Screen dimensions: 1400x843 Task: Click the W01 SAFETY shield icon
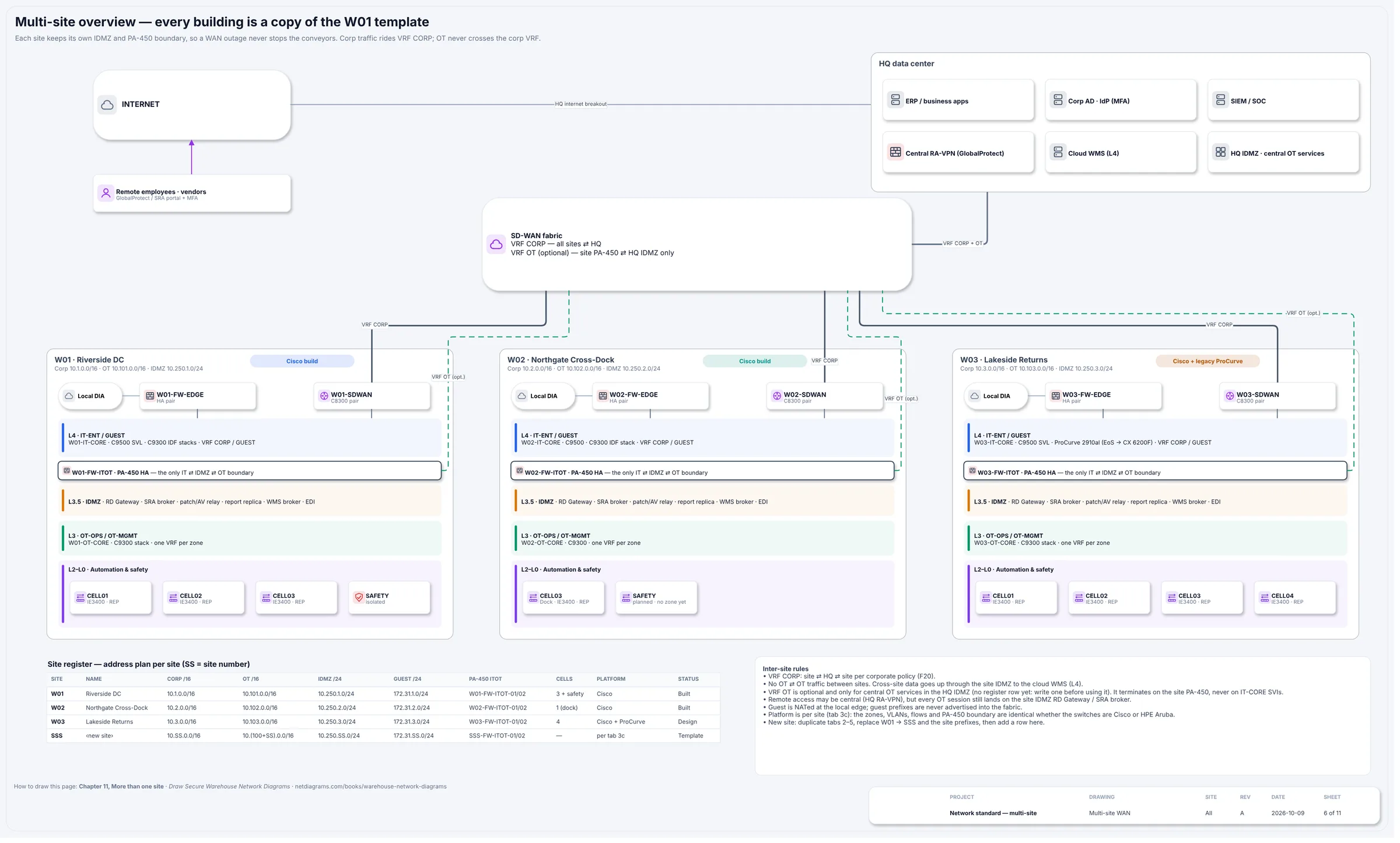pos(360,600)
